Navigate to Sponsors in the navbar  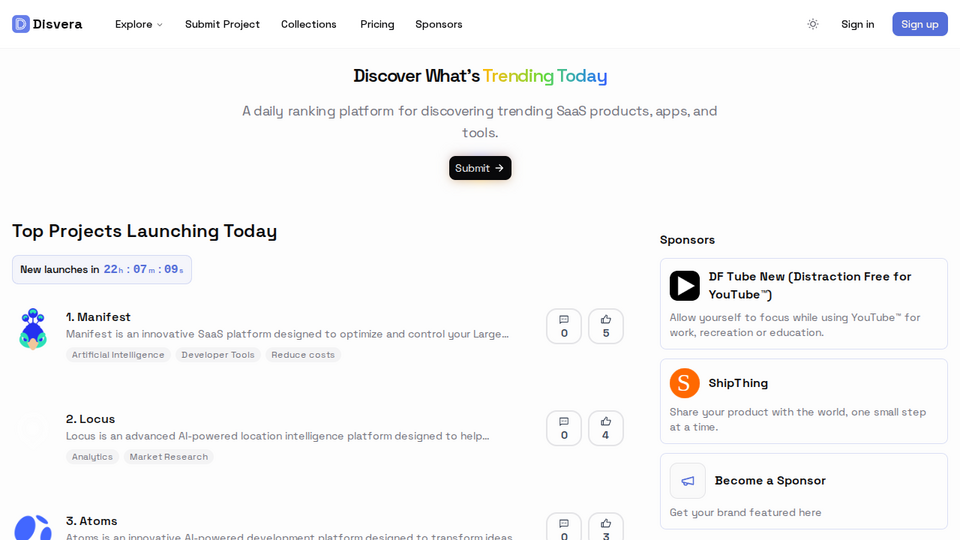[438, 24]
